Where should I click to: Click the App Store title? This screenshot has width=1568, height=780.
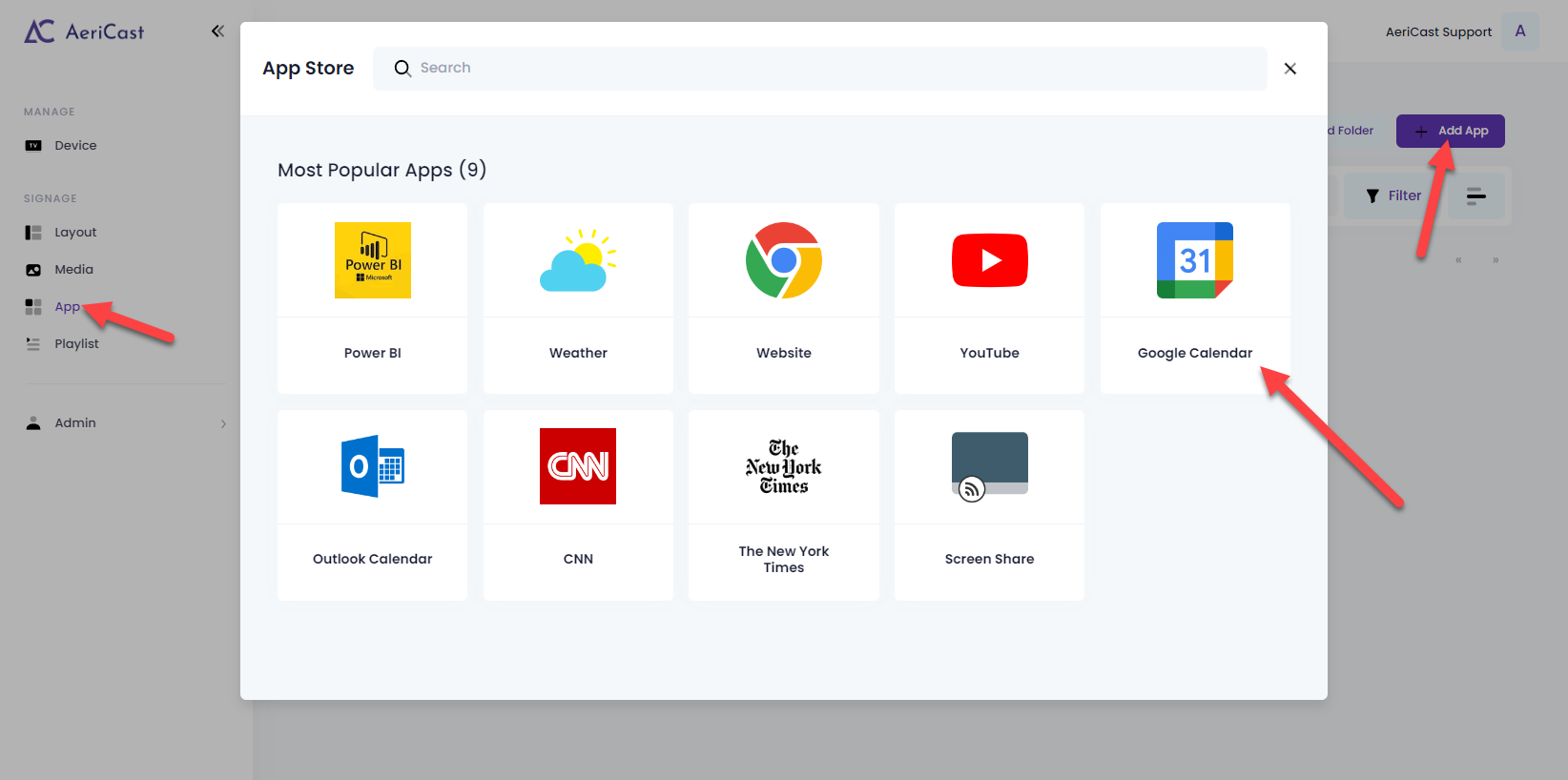(308, 69)
